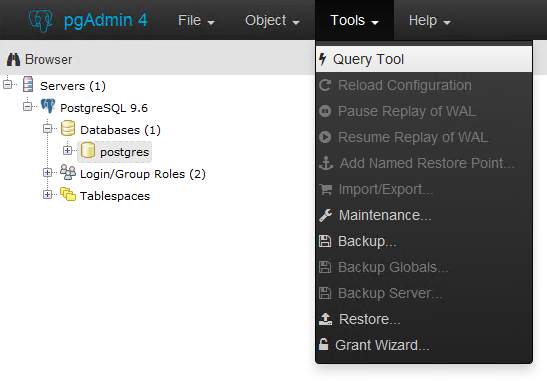Click the PostgreSQL 9.6 elephant icon
547x381 pixels.
pyautogui.click(x=48, y=106)
